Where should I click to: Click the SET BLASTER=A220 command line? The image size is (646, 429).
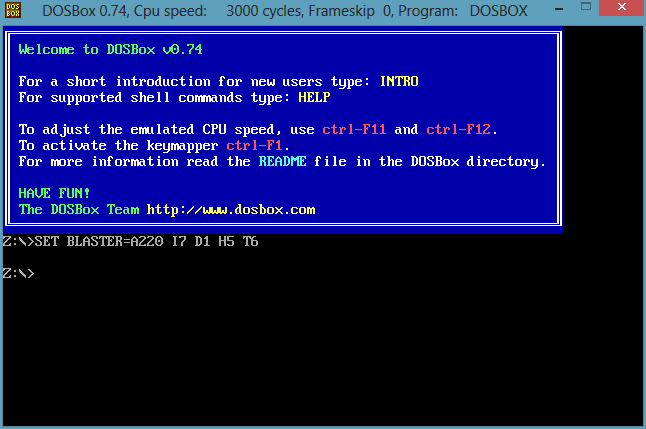pyautogui.click(x=130, y=241)
